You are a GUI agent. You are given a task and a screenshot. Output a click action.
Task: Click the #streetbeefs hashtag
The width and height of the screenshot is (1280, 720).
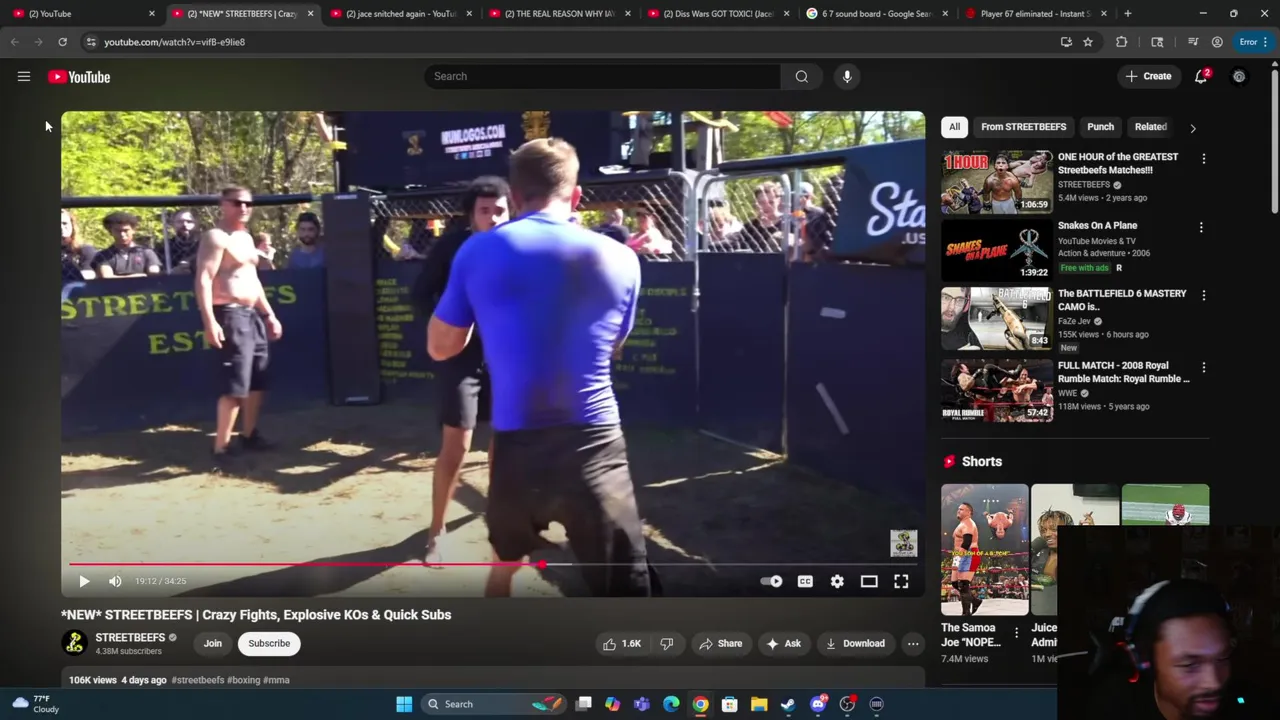(x=198, y=680)
